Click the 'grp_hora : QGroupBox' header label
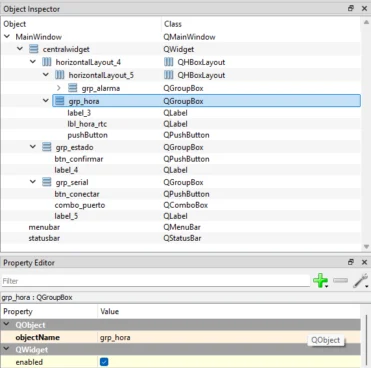Image resolution: width=371 pixels, height=368 pixels. (x=37, y=297)
